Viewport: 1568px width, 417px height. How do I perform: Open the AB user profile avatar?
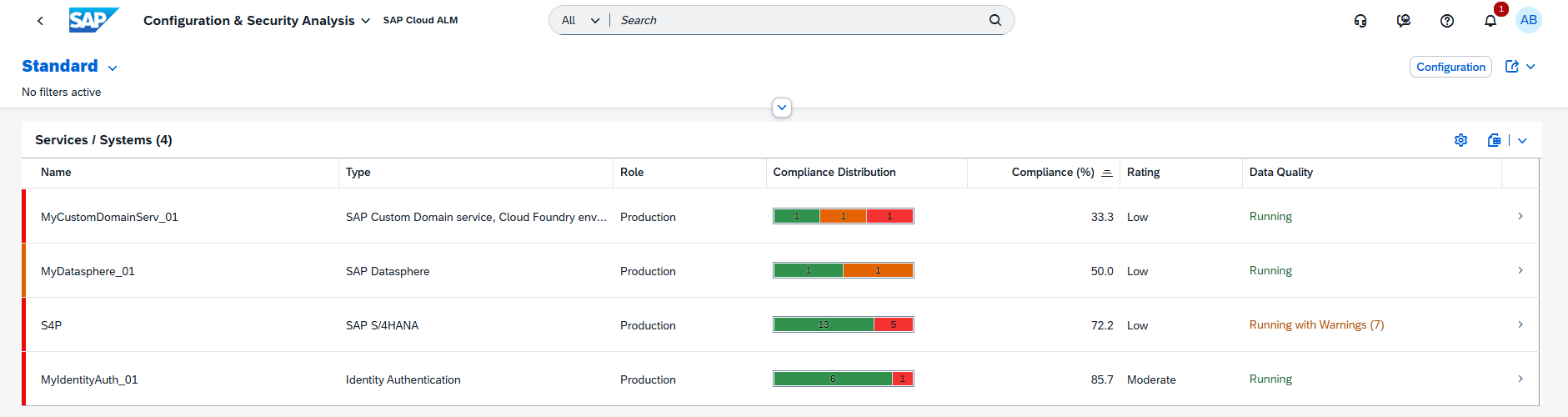[x=1528, y=20]
